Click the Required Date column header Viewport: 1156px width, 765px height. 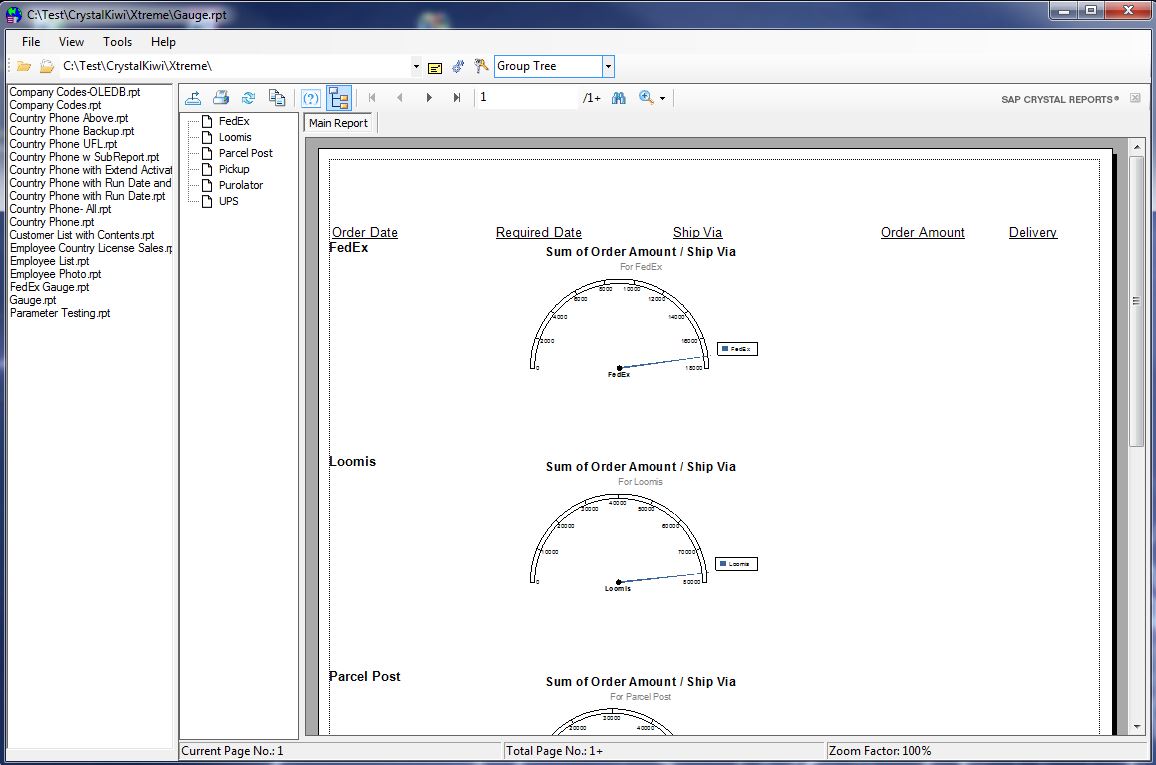pos(539,232)
